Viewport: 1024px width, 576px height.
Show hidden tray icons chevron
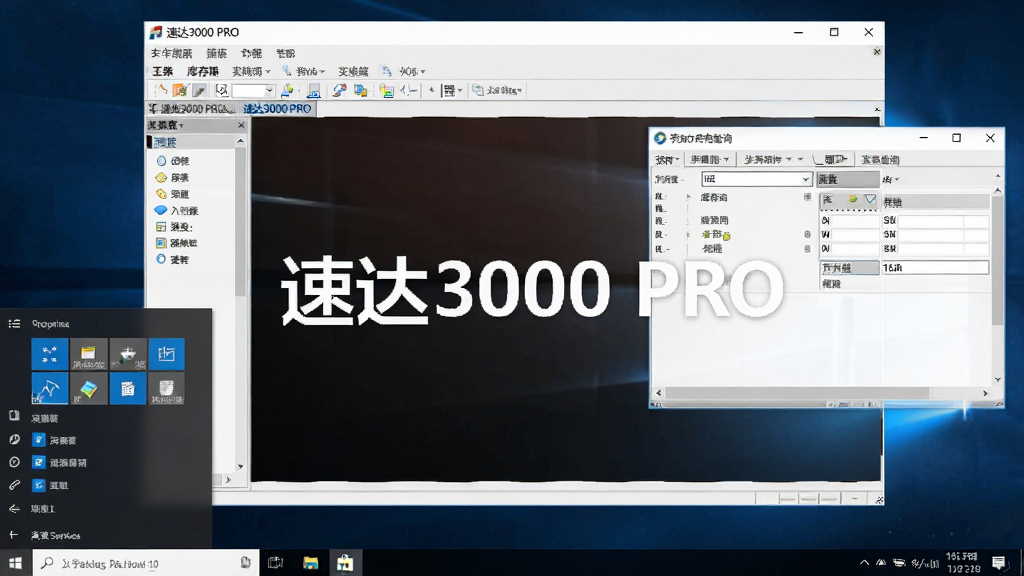[864, 562]
